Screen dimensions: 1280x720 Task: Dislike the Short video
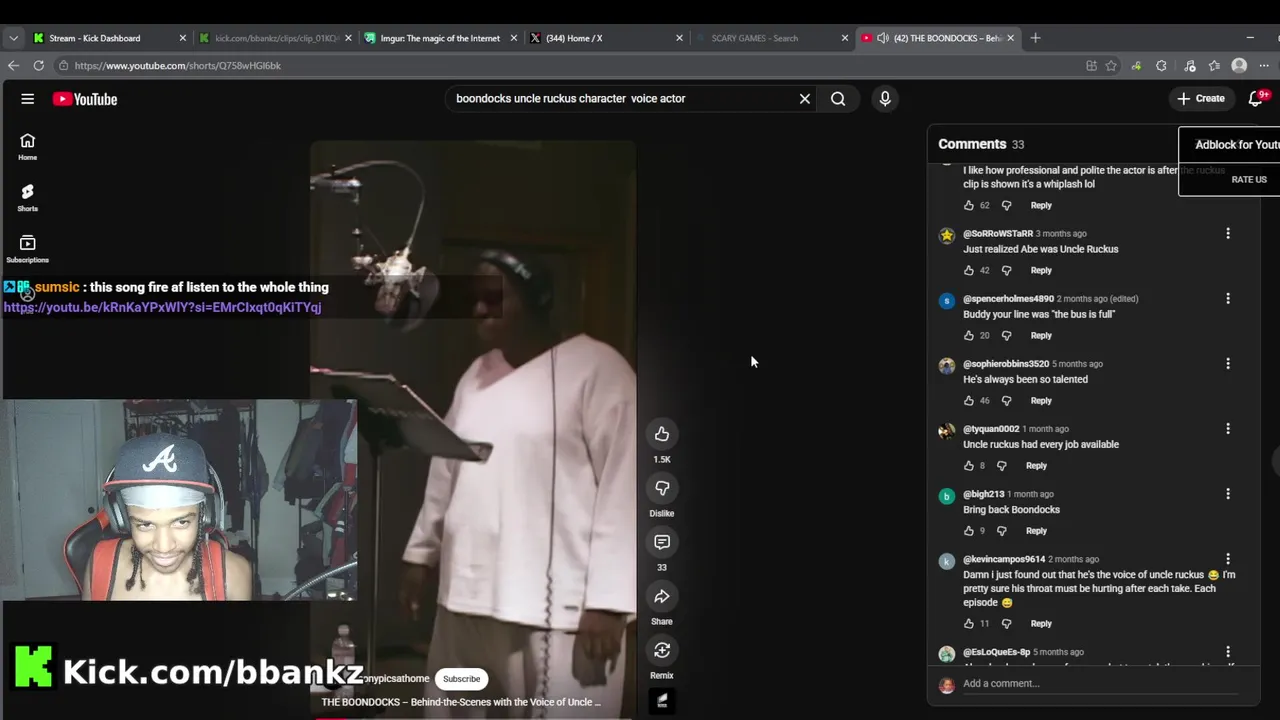click(662, 488)
